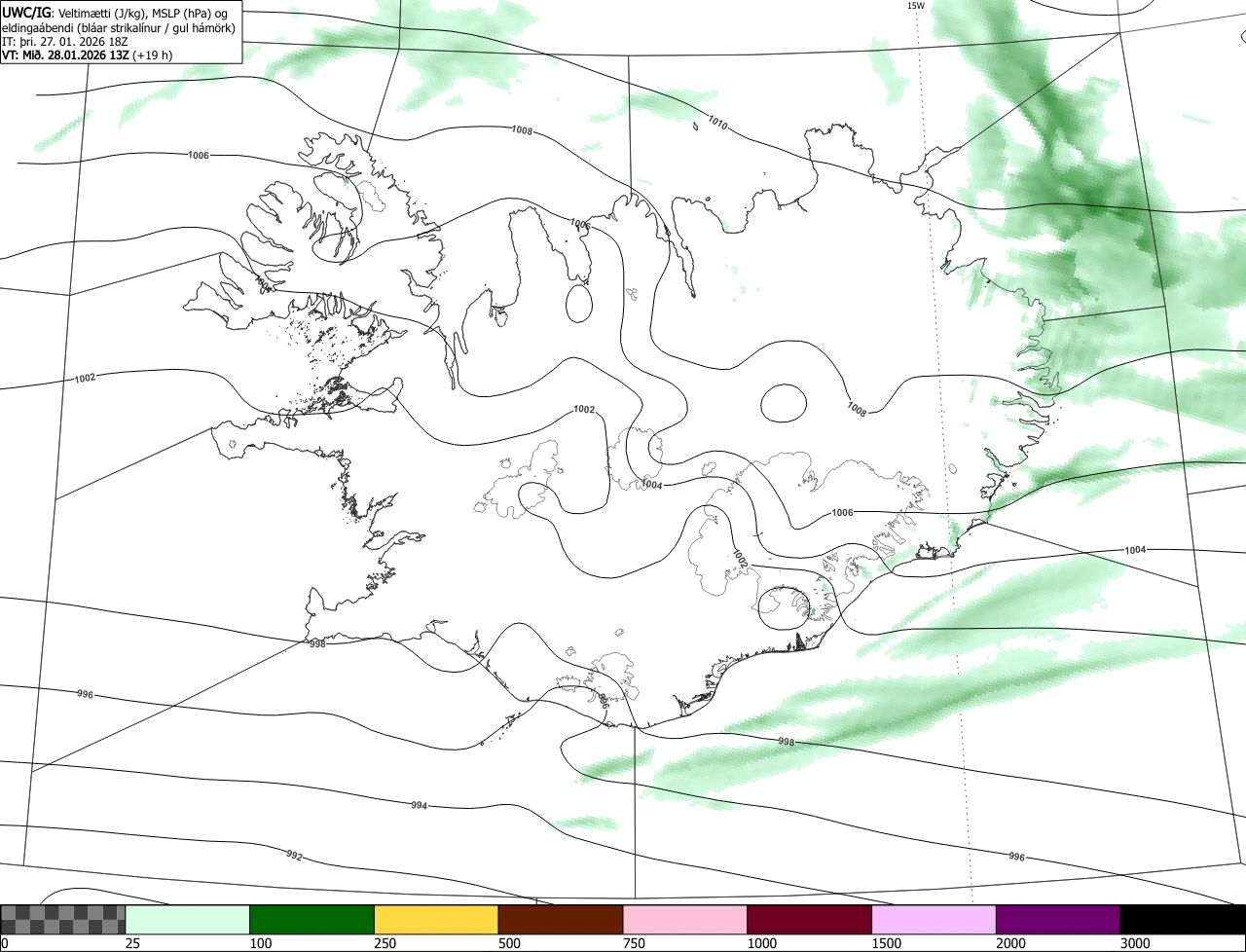Click the legend tick value "3000"
This screenshot has width=1246, height=952.
(1135, 943)
